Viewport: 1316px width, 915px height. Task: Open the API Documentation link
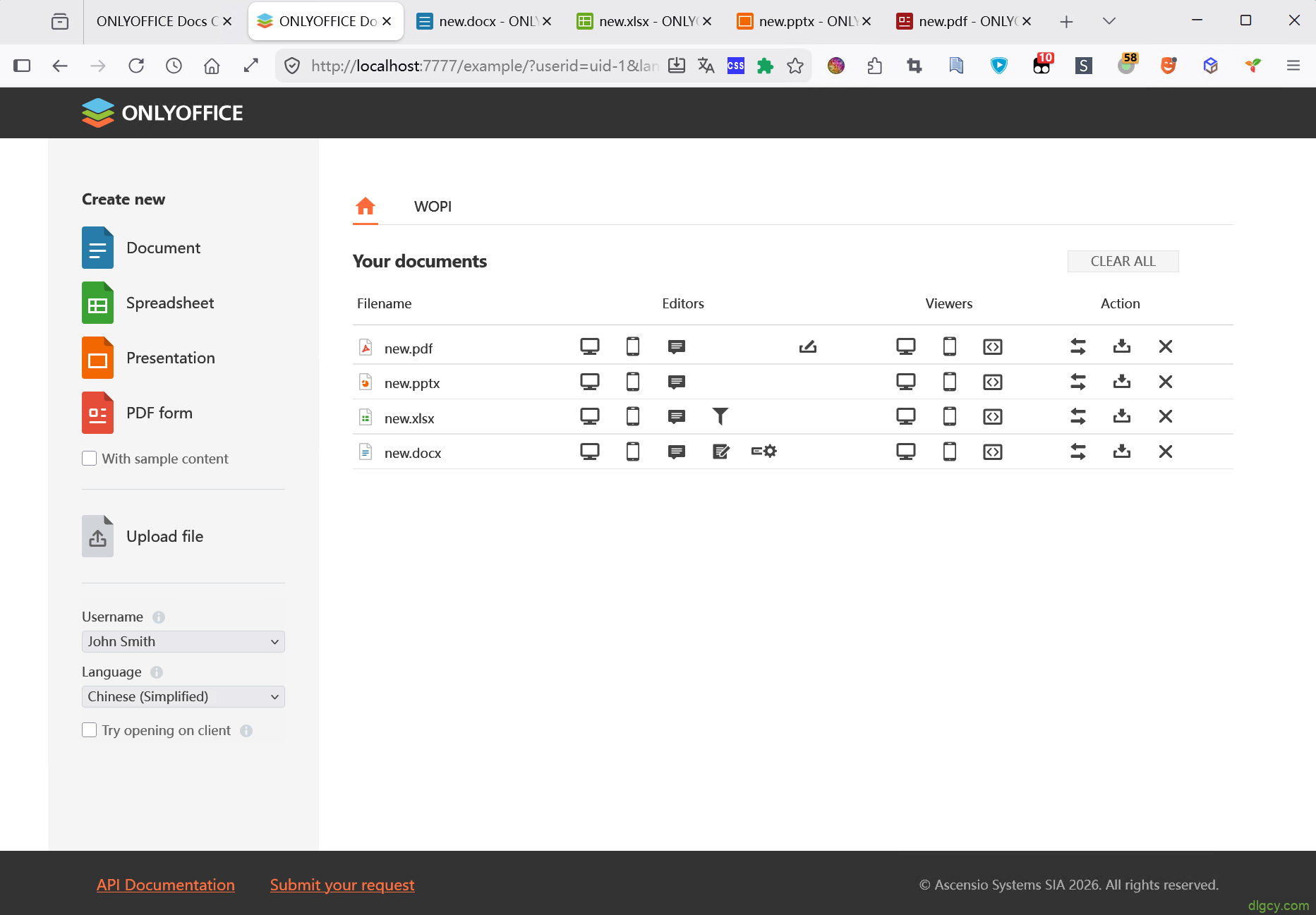[x=166, y=885]
